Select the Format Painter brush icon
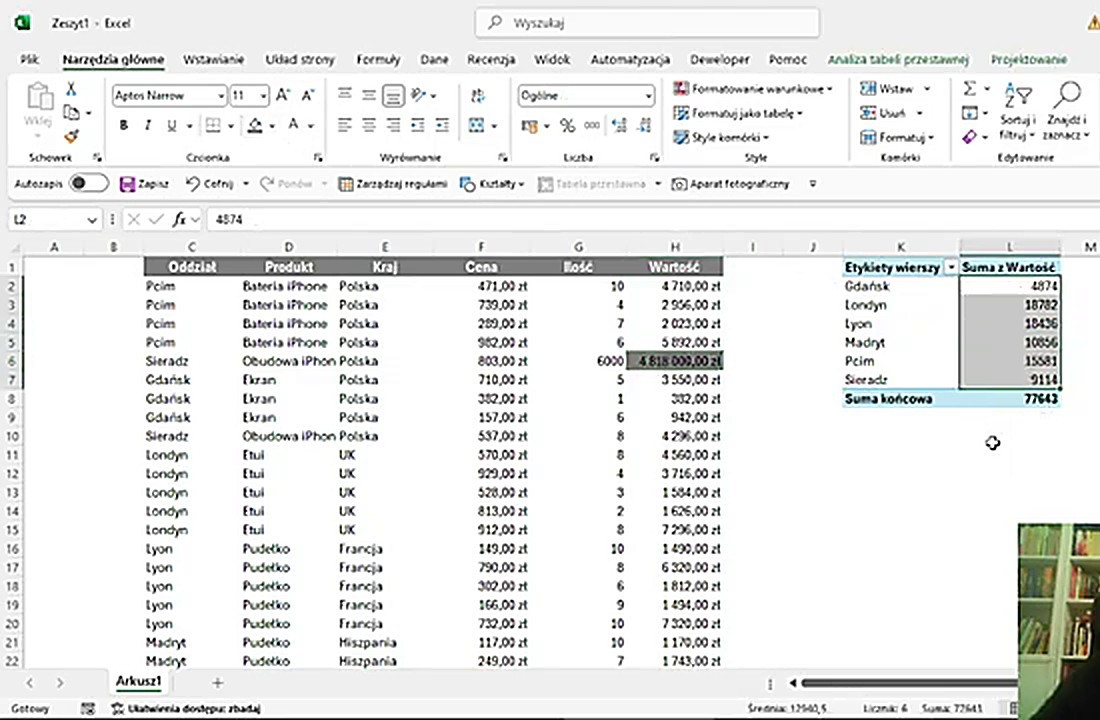 71,137
